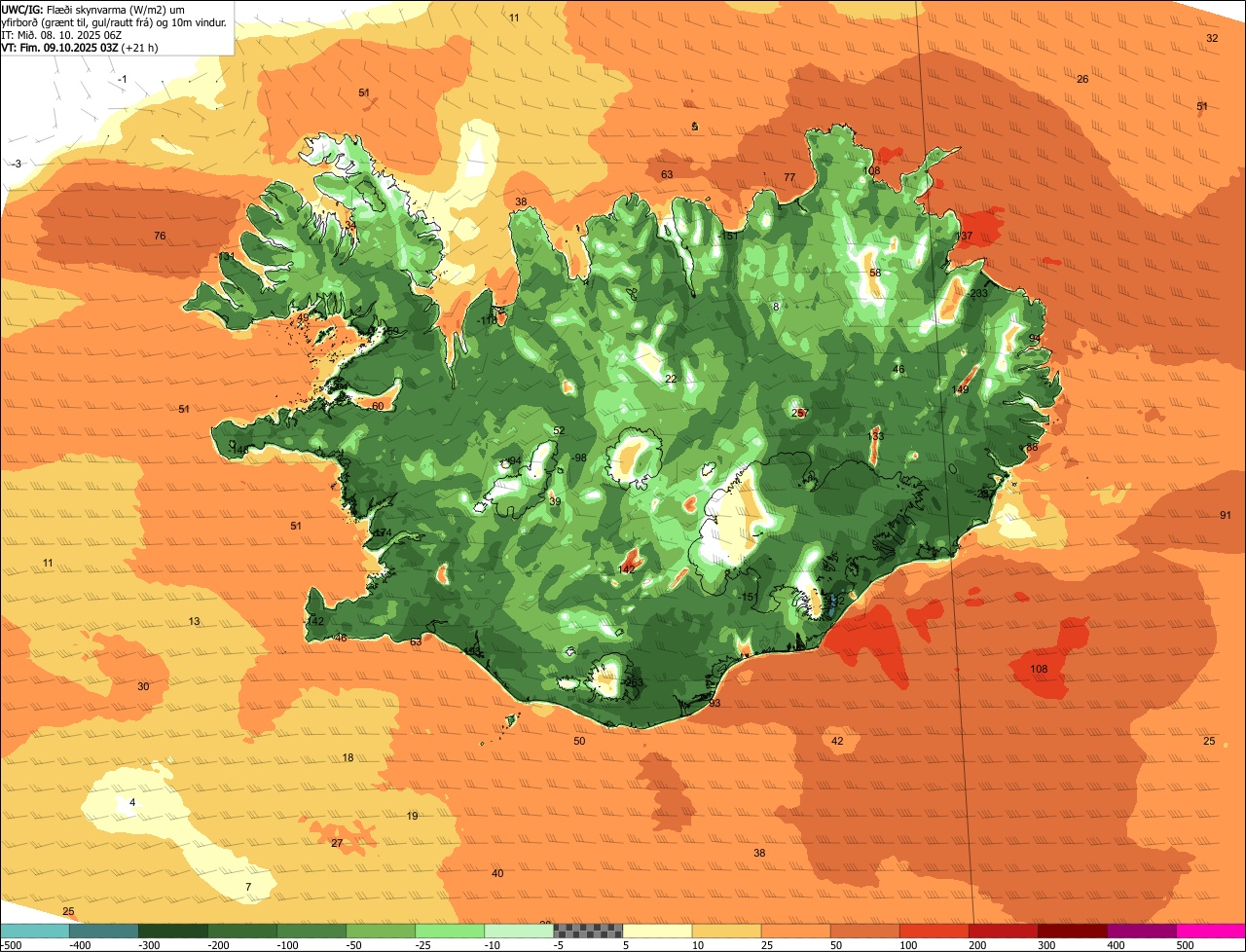Click the legend swatch between 50 and 100
Image resolution: width=1246 pixels, height=952 pixels.
(863, 931)
